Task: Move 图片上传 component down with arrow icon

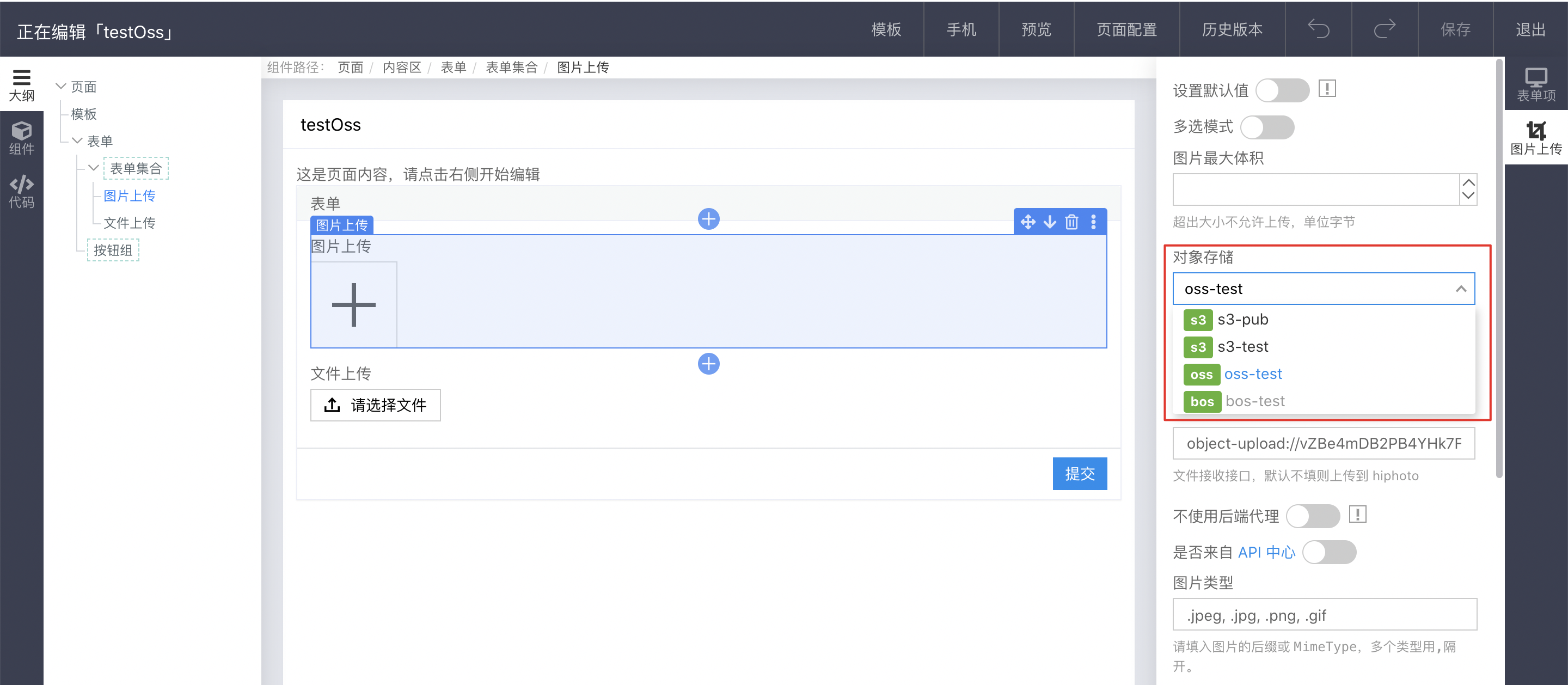Action: click(x=1050, y=222)
